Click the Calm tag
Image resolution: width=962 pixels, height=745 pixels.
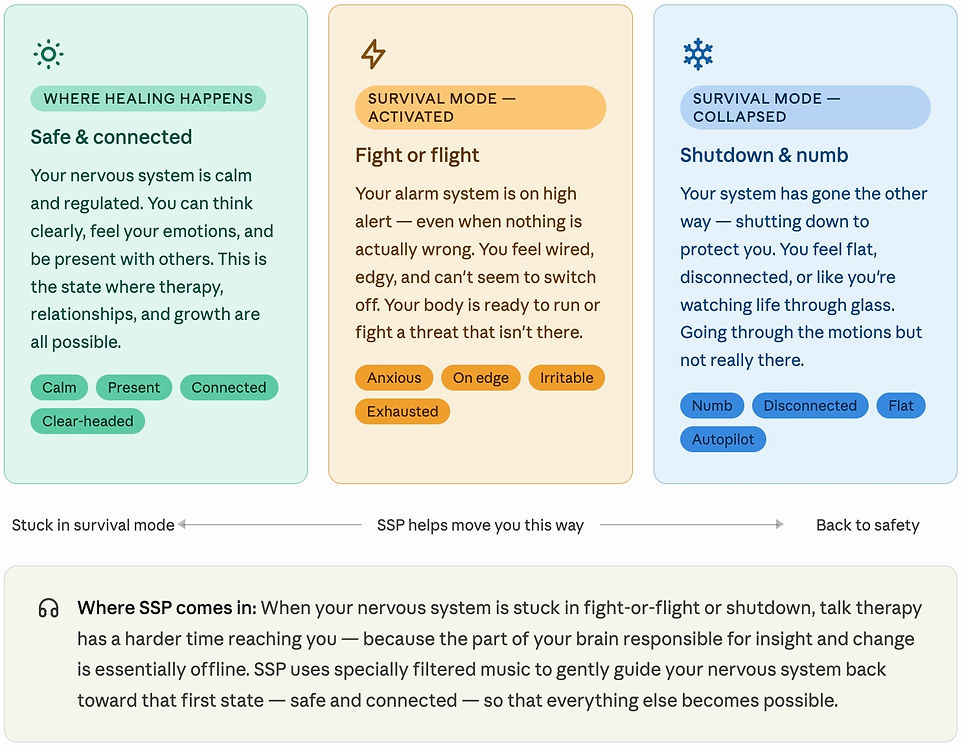coord(59,387)
